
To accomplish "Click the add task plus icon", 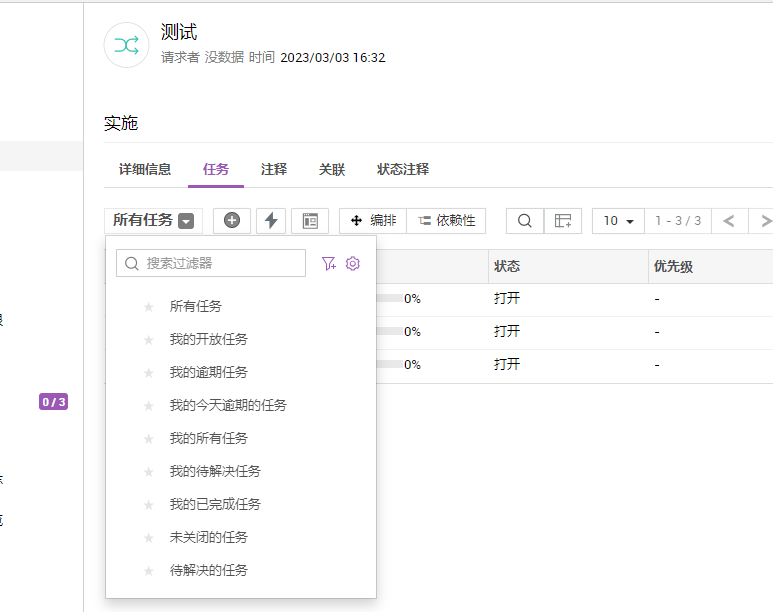I will click(232, 221).
